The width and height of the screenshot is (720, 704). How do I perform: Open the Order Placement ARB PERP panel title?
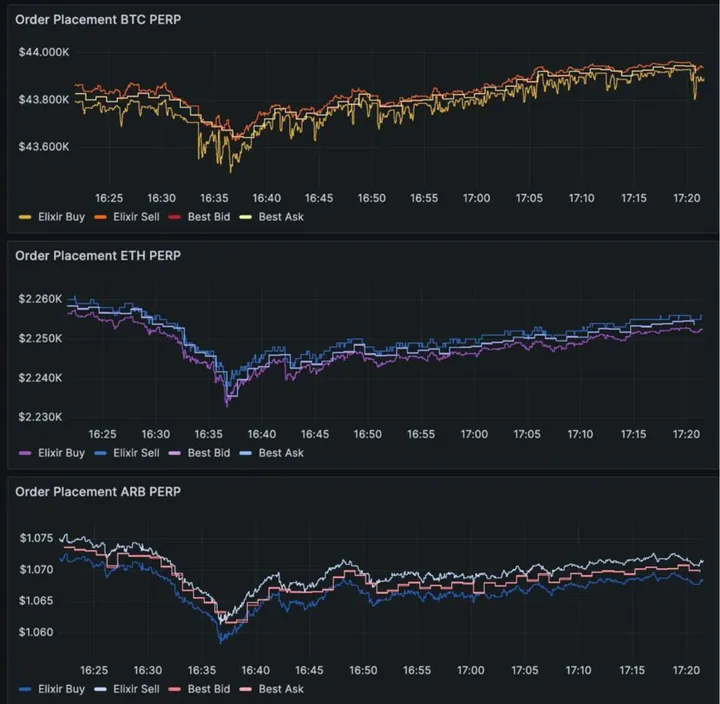[98, 492]
